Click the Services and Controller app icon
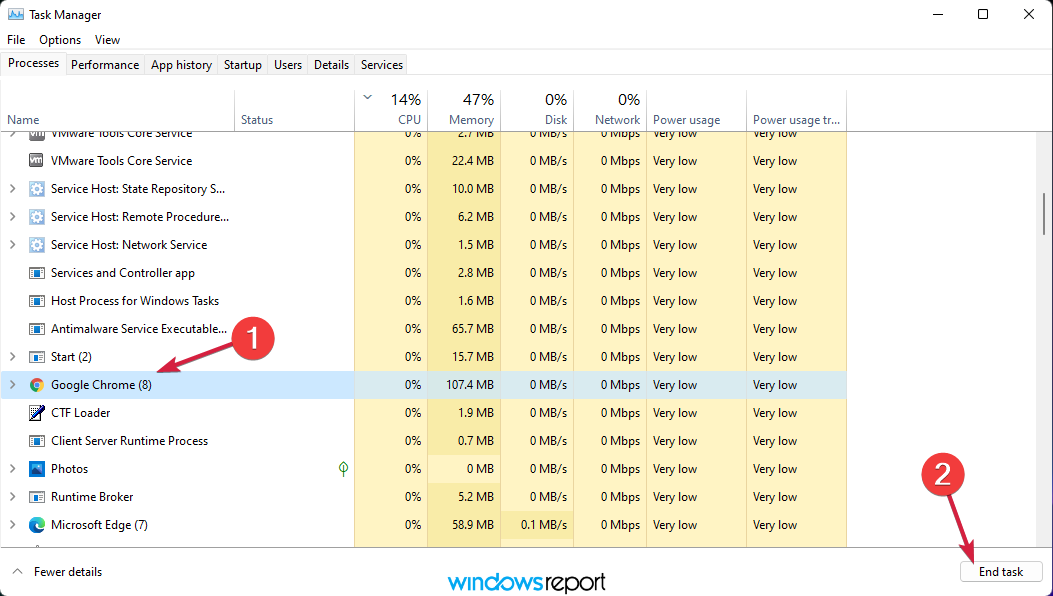 37,273
